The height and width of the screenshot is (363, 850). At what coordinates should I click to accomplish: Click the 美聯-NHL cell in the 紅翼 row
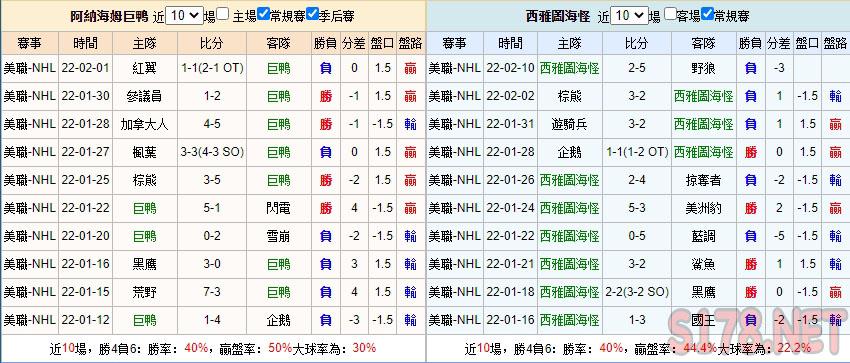tap(29, 68)
